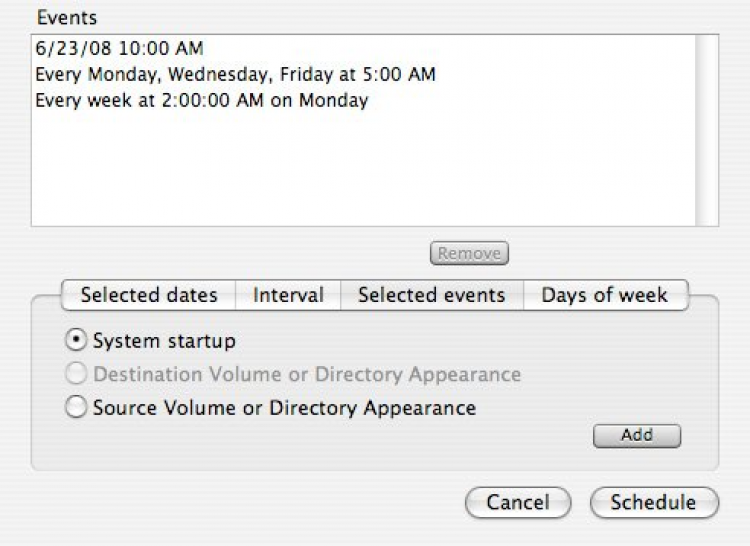Viewport: 750px width, 546px height.
Task: Click the System startup label text
Action: tap(164, 341)
